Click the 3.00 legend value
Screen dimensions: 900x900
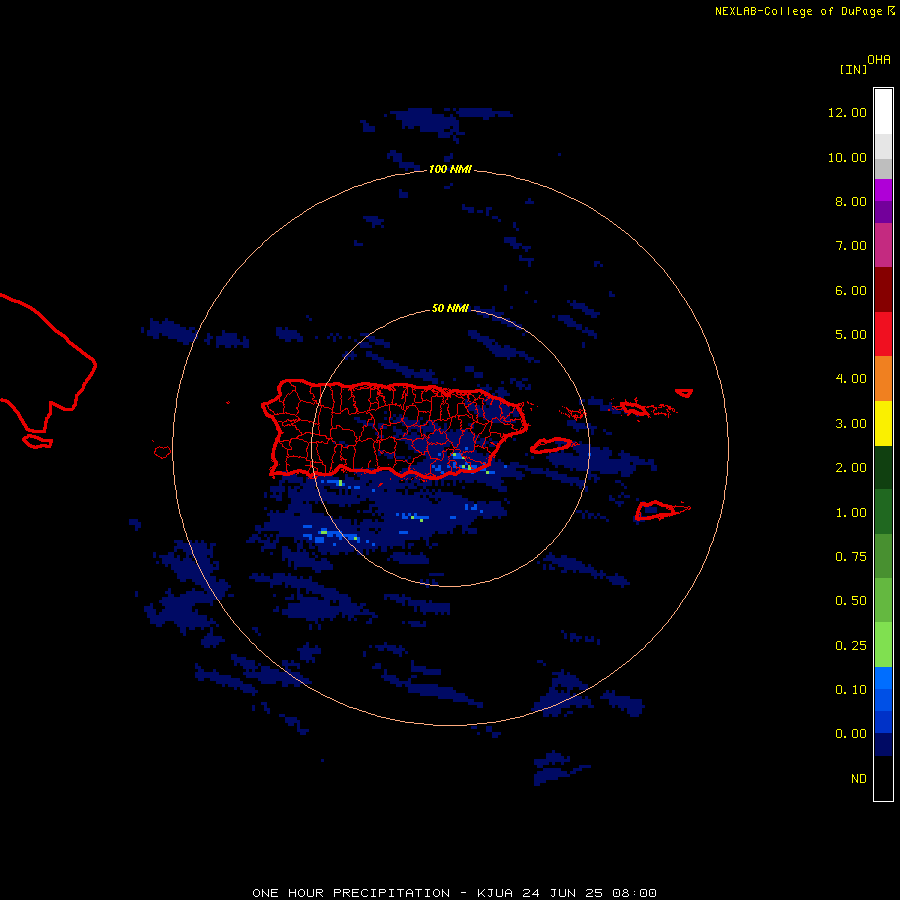[851, 424]
